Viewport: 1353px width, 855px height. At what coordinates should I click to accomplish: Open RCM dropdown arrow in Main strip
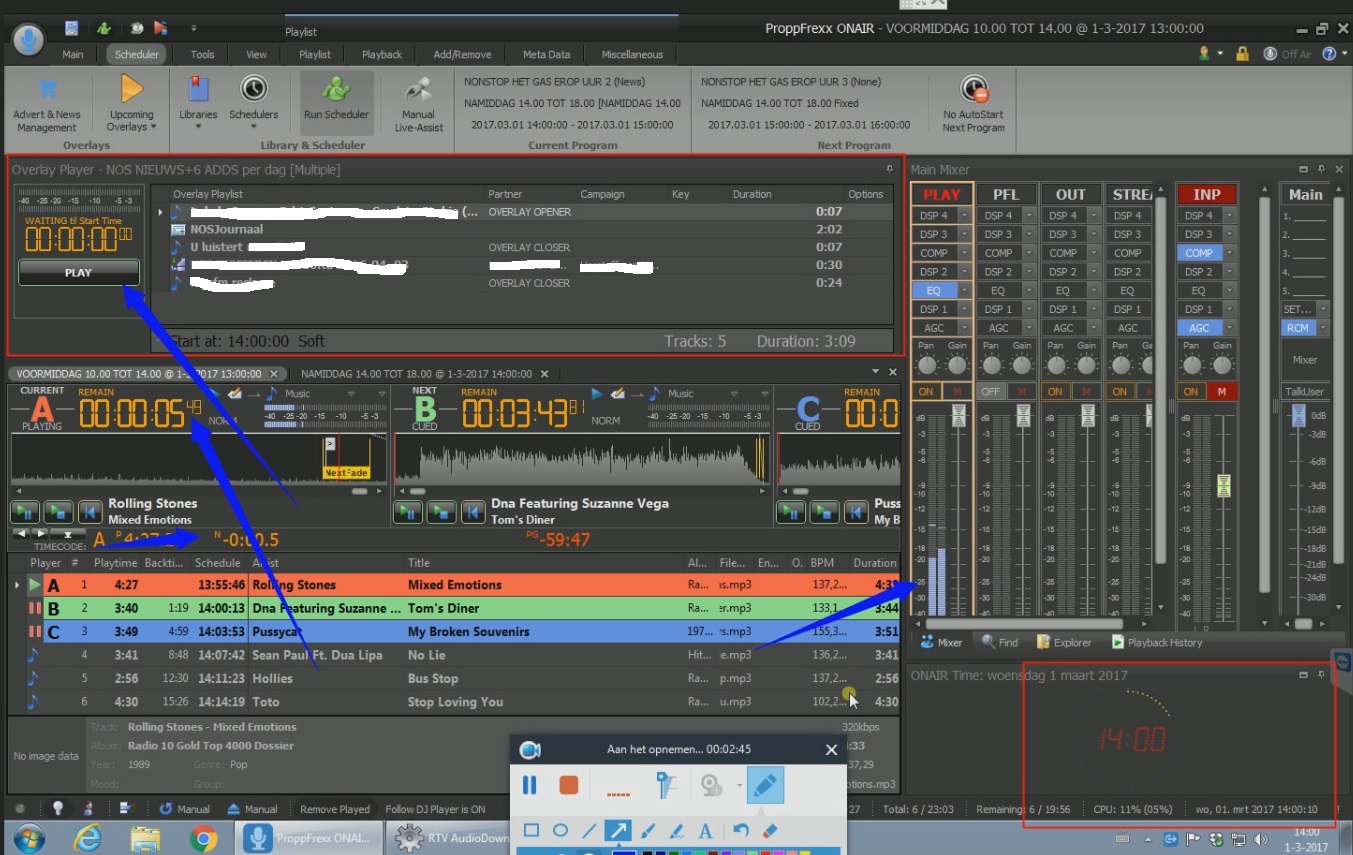(x=1324, y=328)
